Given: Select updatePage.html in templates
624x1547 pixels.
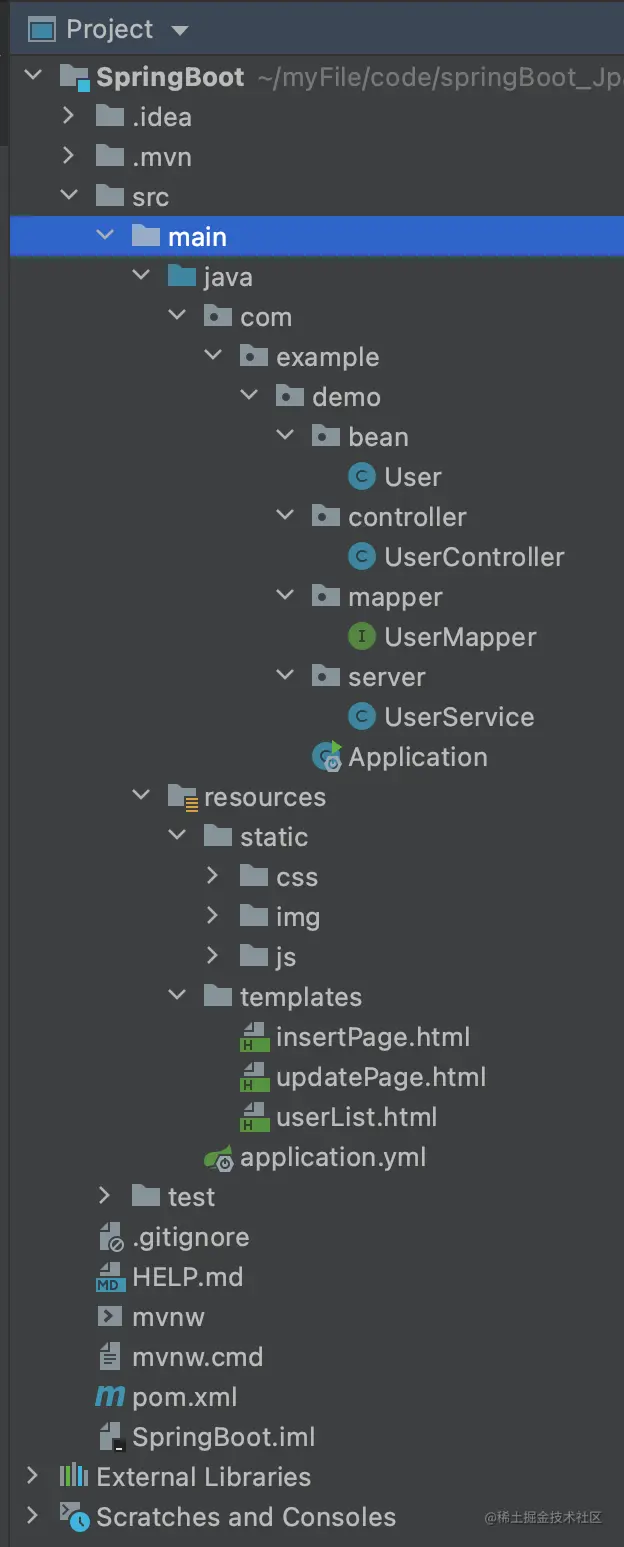Looking at the screenshot, I should click(381, 1077).
